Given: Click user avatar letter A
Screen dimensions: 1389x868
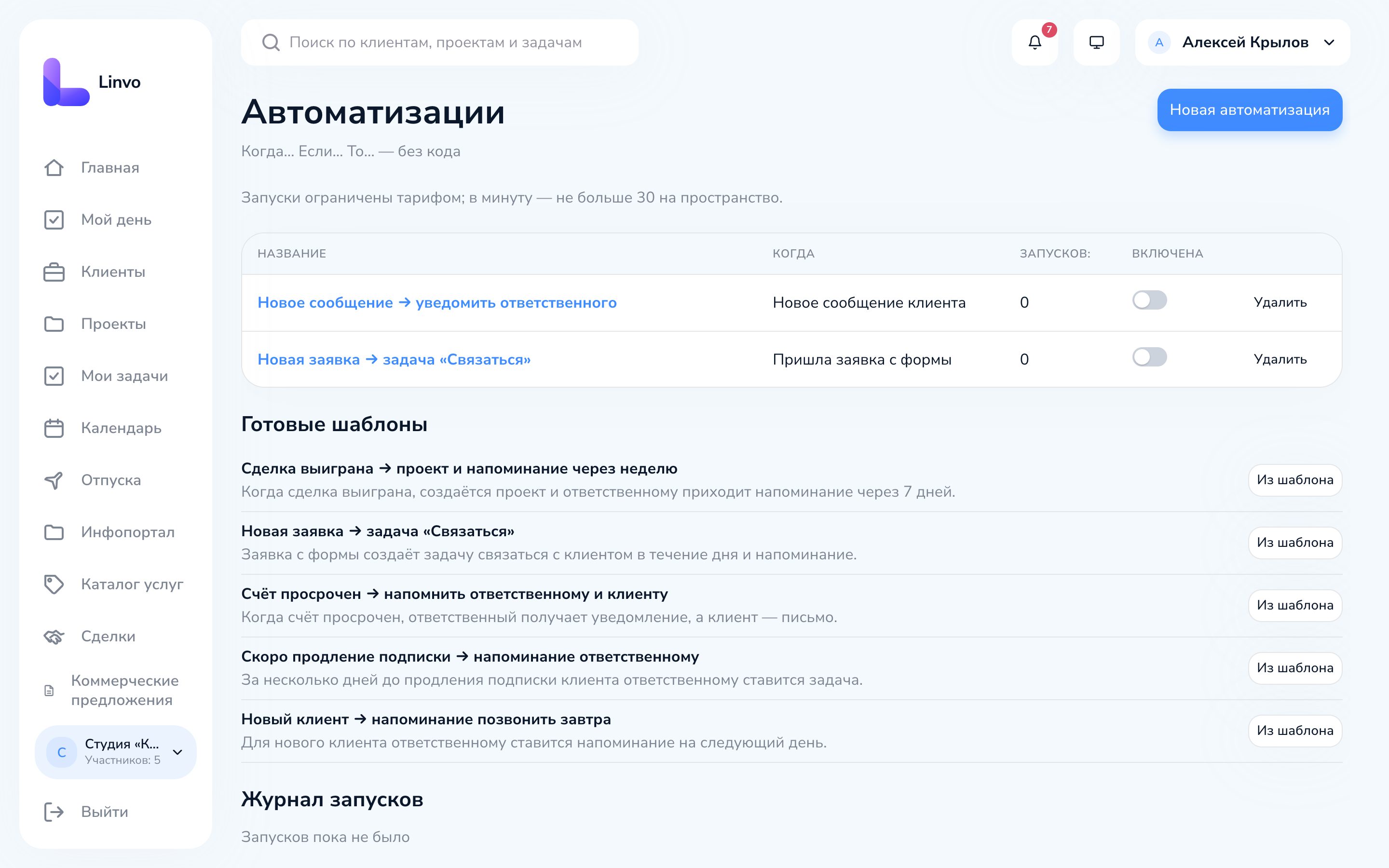Looking at the screenshot, I should [x=1159, y=42].
